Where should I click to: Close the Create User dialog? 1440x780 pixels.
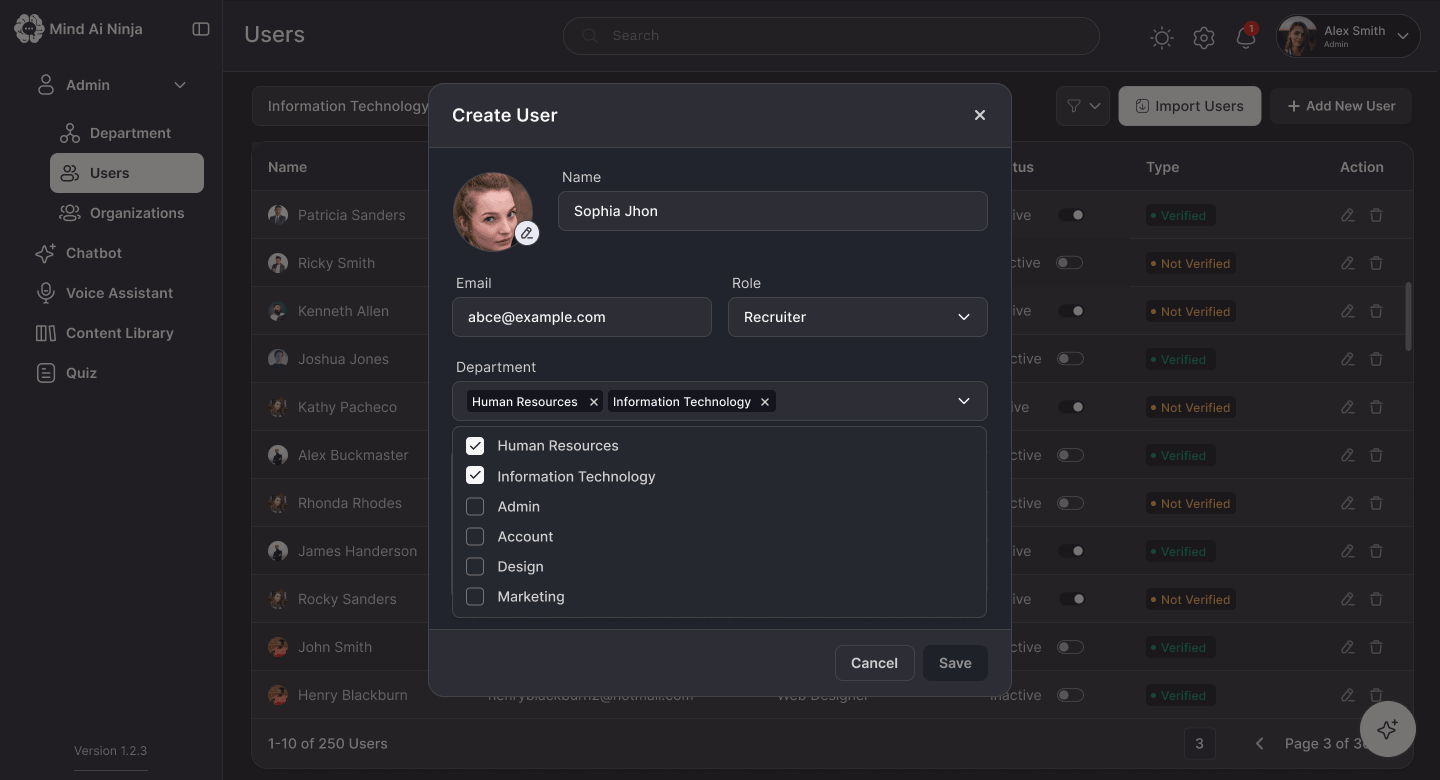[x=980, y=115]
